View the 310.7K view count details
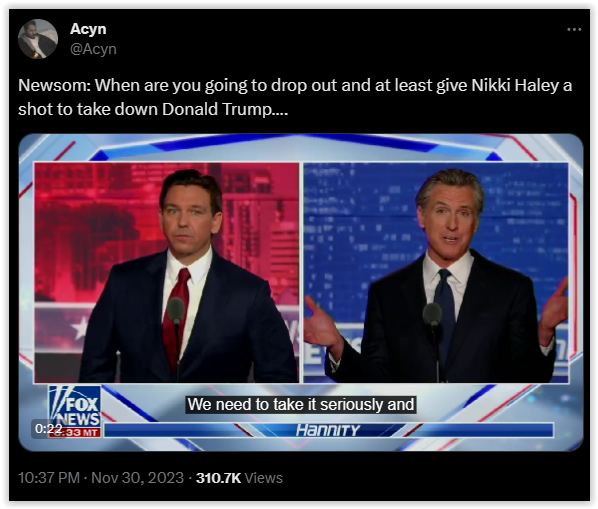Image resolution: width=598 pixels, height=509 pixels. tap(218, 478)
